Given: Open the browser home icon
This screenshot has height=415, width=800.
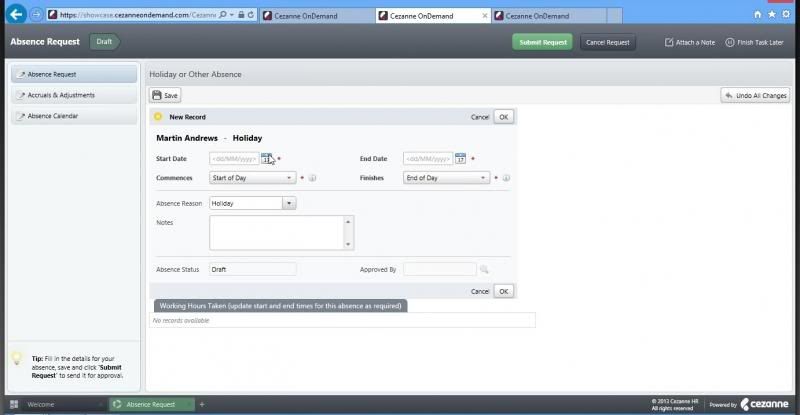Looking at the screenshot, I should [758, 14].
